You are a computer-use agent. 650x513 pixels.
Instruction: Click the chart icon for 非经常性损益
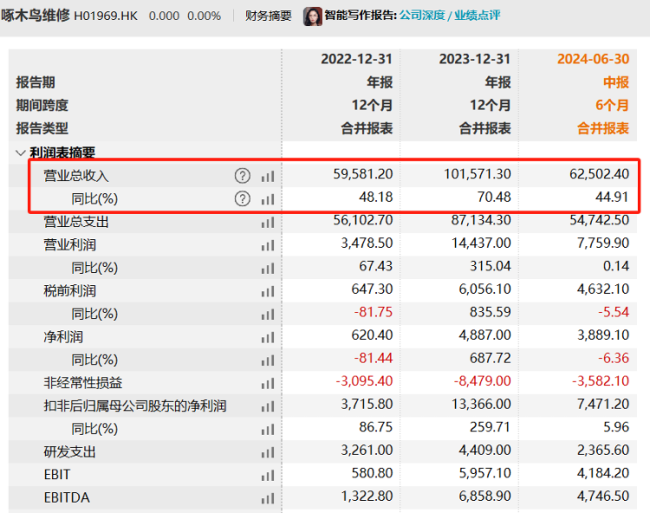(267, 383)
